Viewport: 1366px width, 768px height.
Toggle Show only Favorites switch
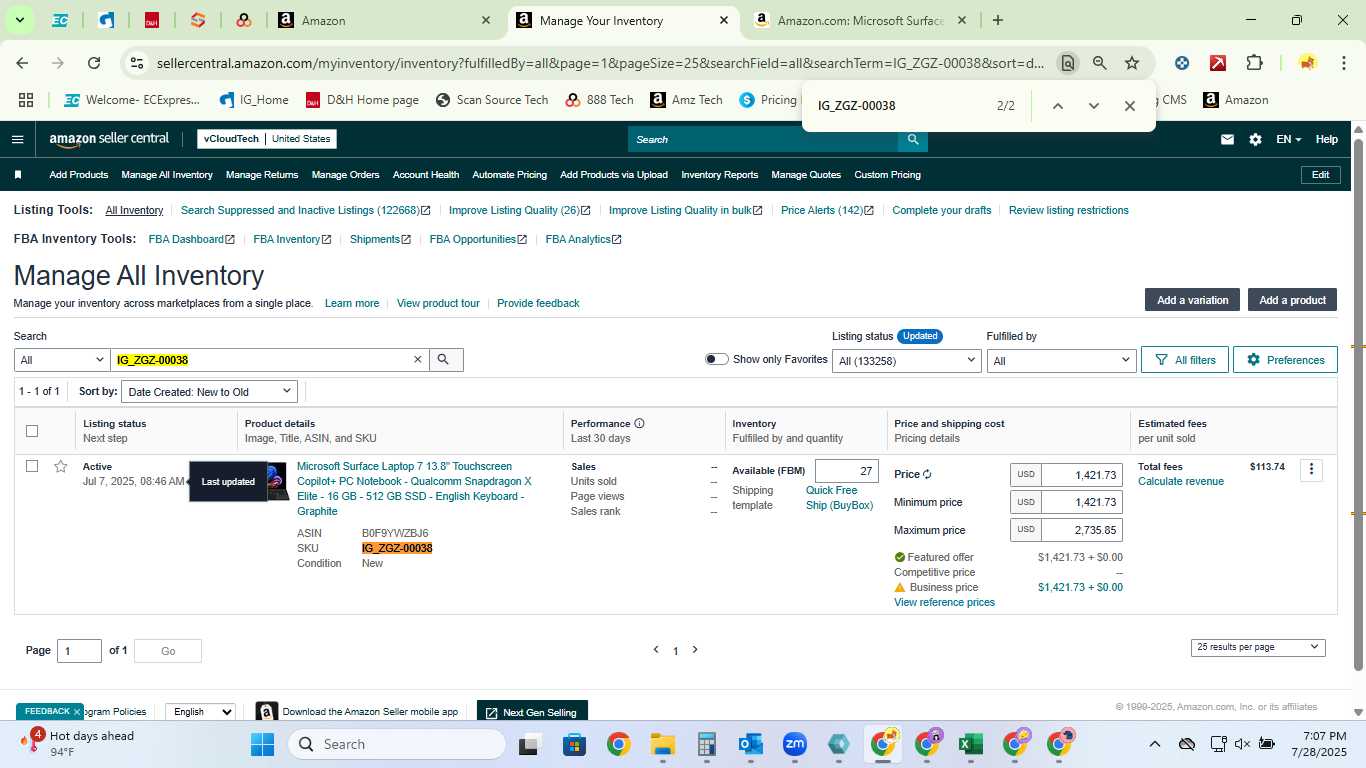point(717,359)
